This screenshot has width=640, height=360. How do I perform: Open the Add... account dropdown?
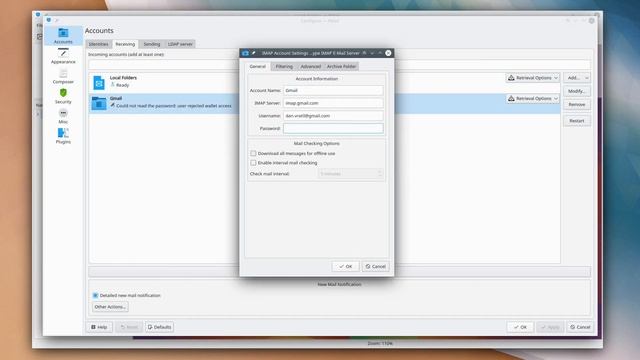tap(577, 78)
